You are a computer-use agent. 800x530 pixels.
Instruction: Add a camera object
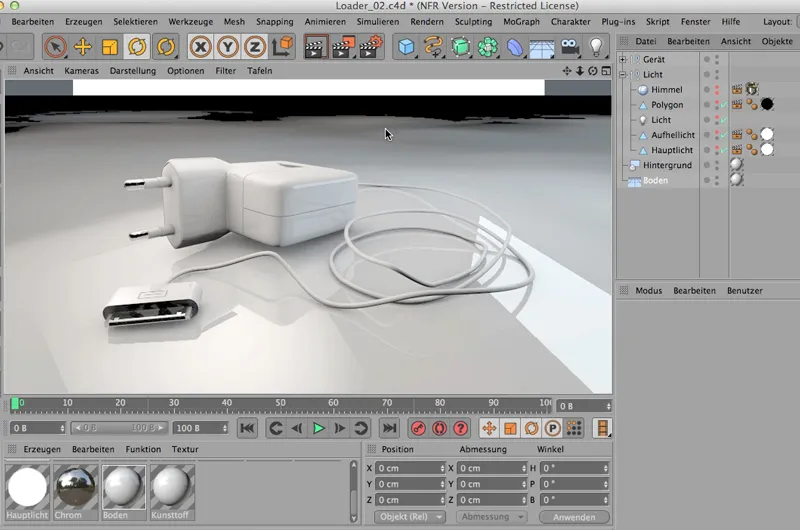pyautogui.click(x=569, y=47)
